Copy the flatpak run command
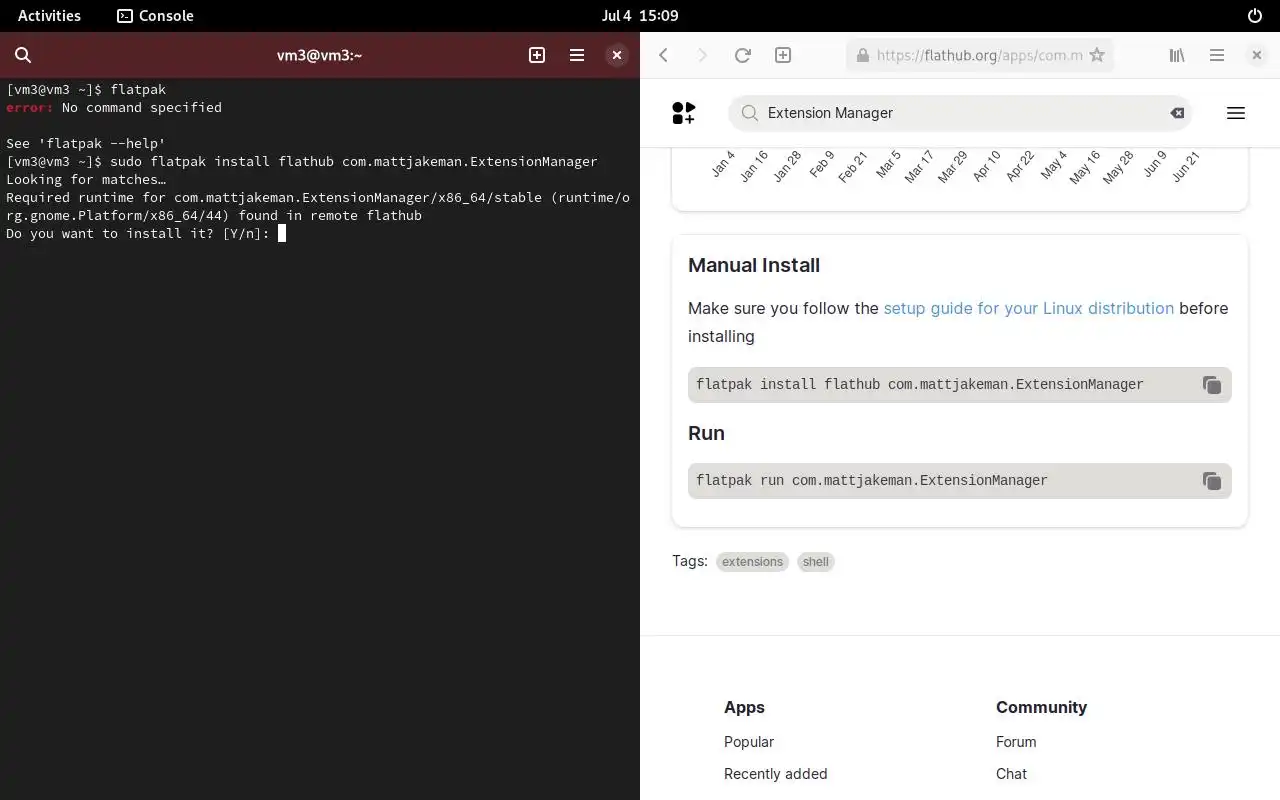The width and height of the screenshot is (1280, 800). (x=1211, y=481)
